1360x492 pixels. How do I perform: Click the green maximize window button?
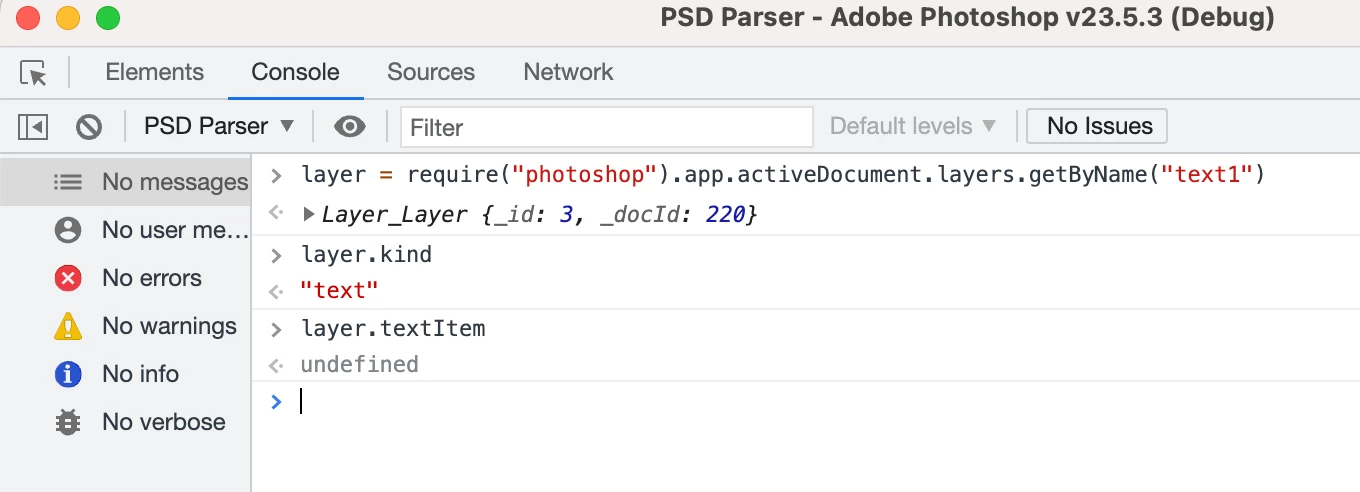(x=107, y=18)
